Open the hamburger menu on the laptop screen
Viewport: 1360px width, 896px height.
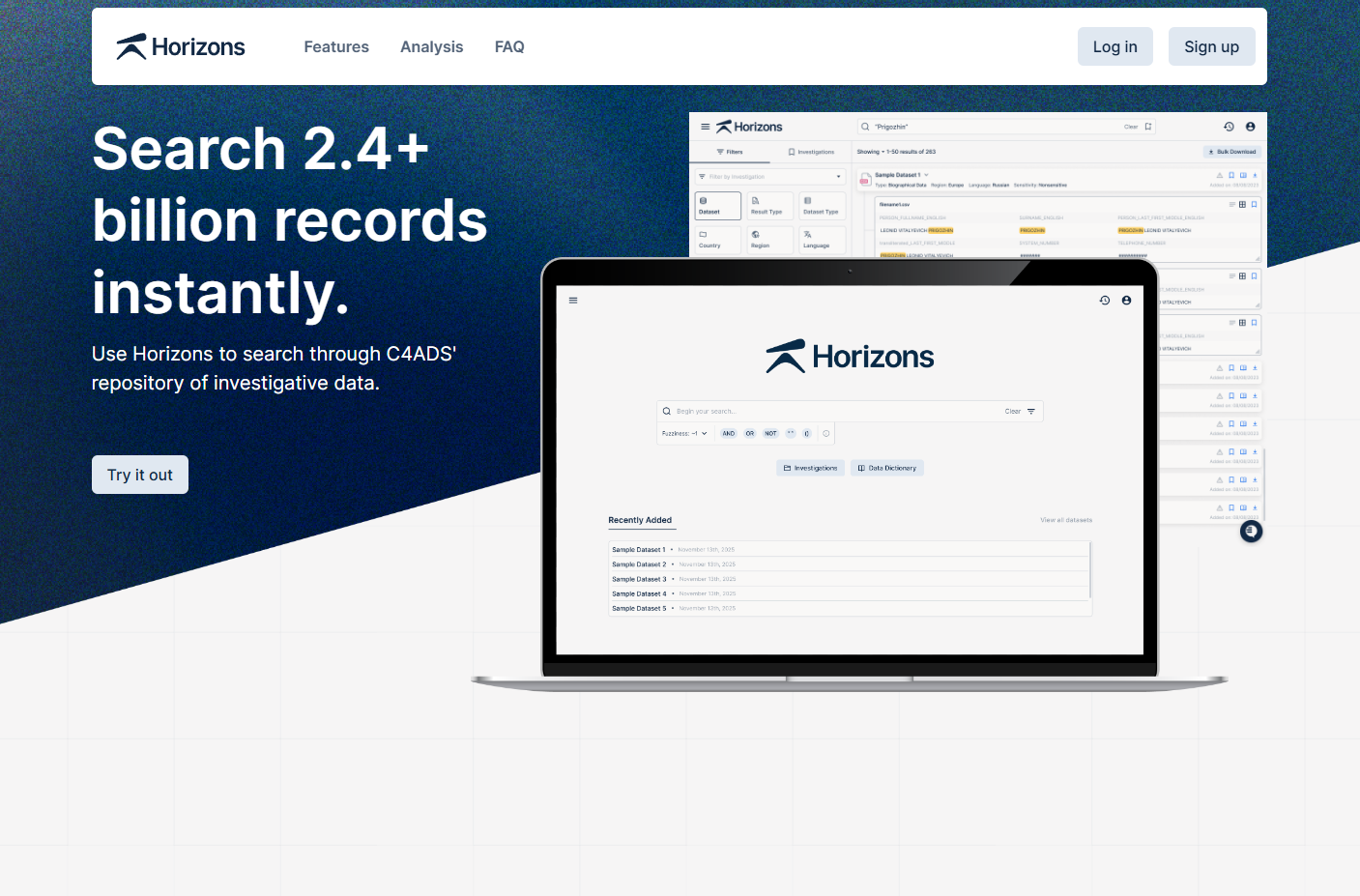(x=573, y=301)
